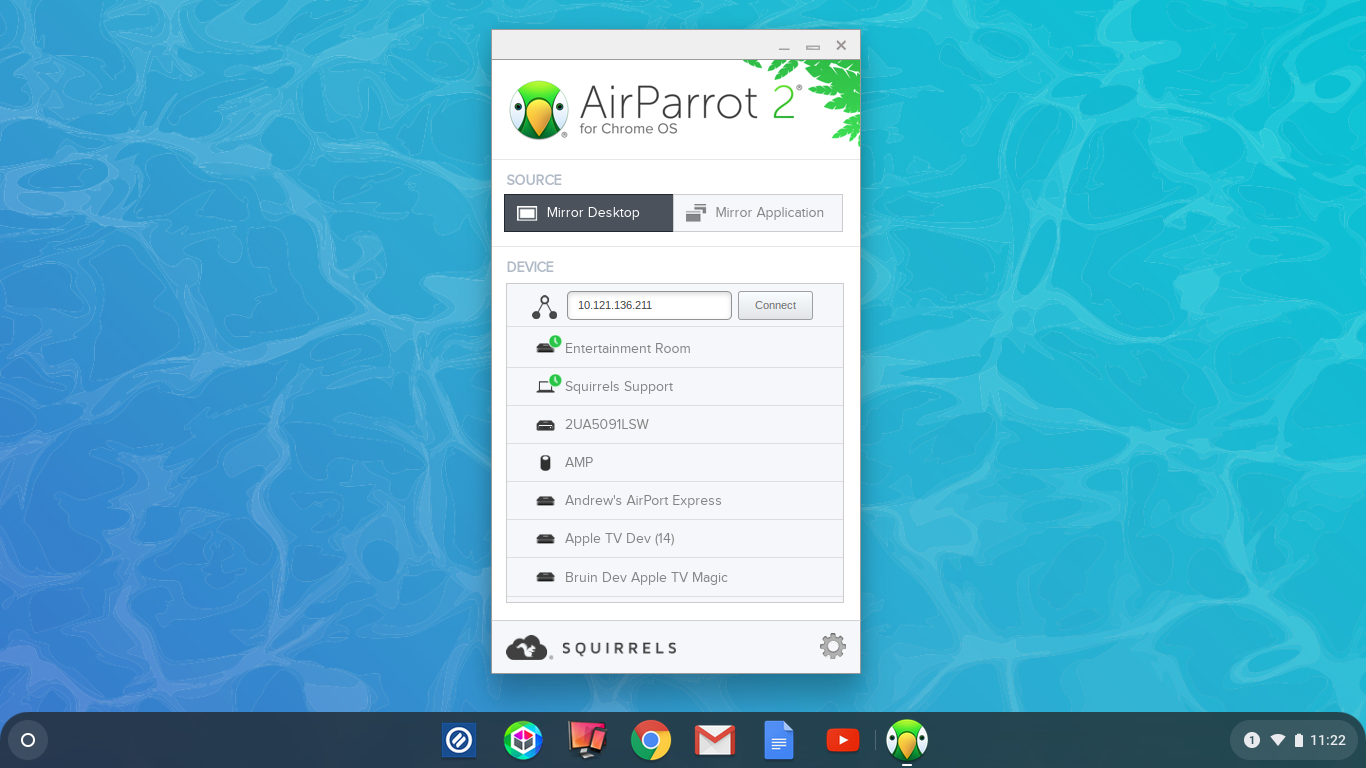
Task: Open the launcher circle button in shelf
Action: [x=28, y=740]
